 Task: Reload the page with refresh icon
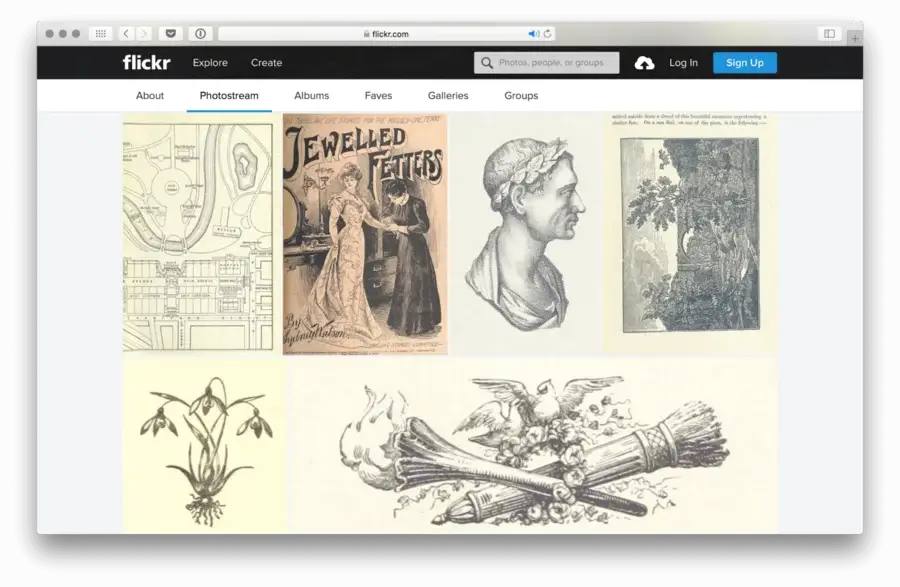548,34
